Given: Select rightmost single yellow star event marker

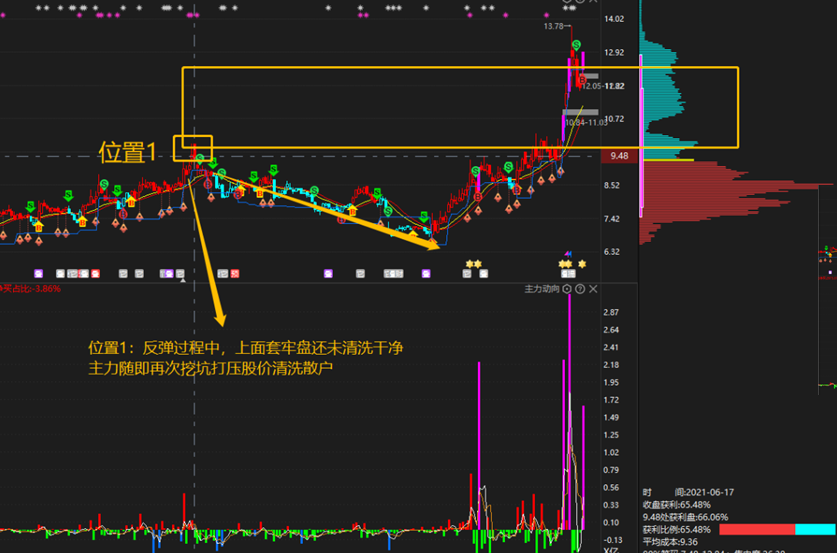Looking at the screenshot, I should click(582, 264).
